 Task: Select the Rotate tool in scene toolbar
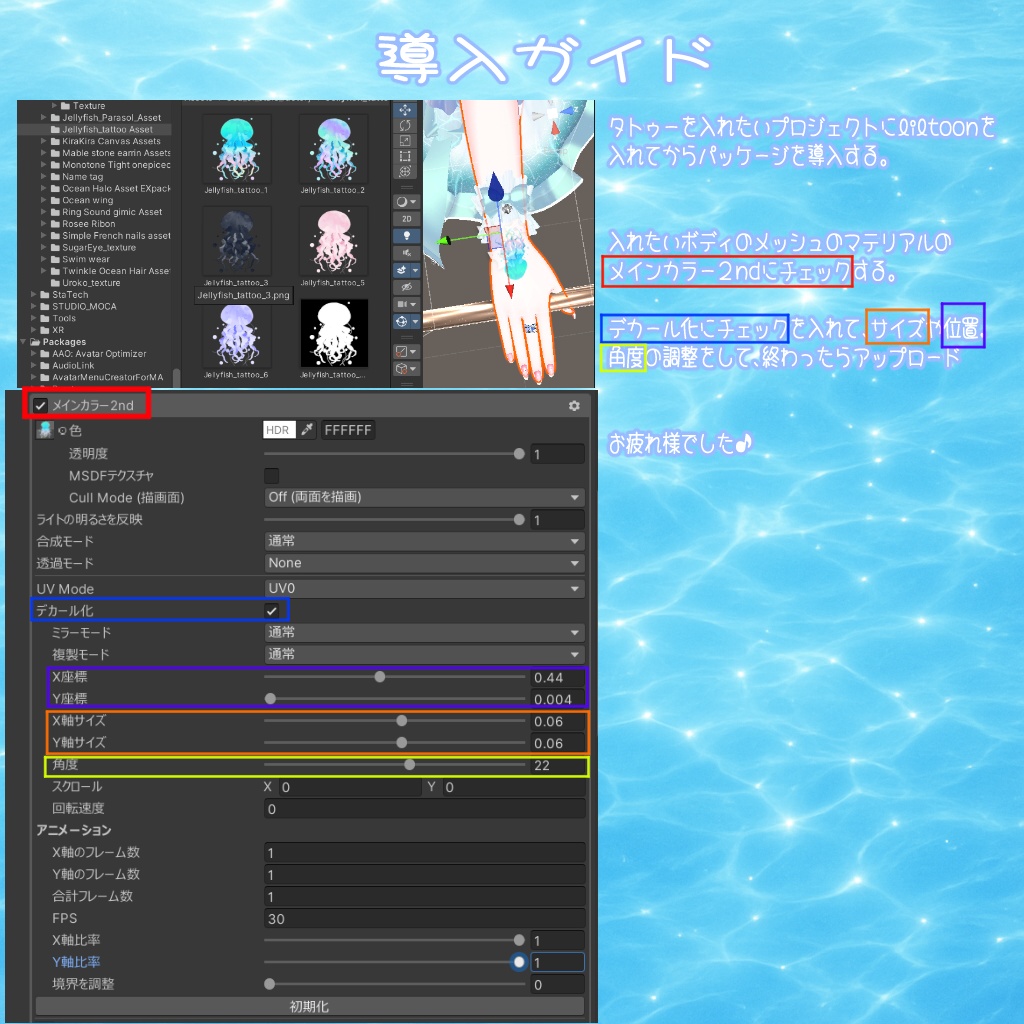(x=405, y=125)
